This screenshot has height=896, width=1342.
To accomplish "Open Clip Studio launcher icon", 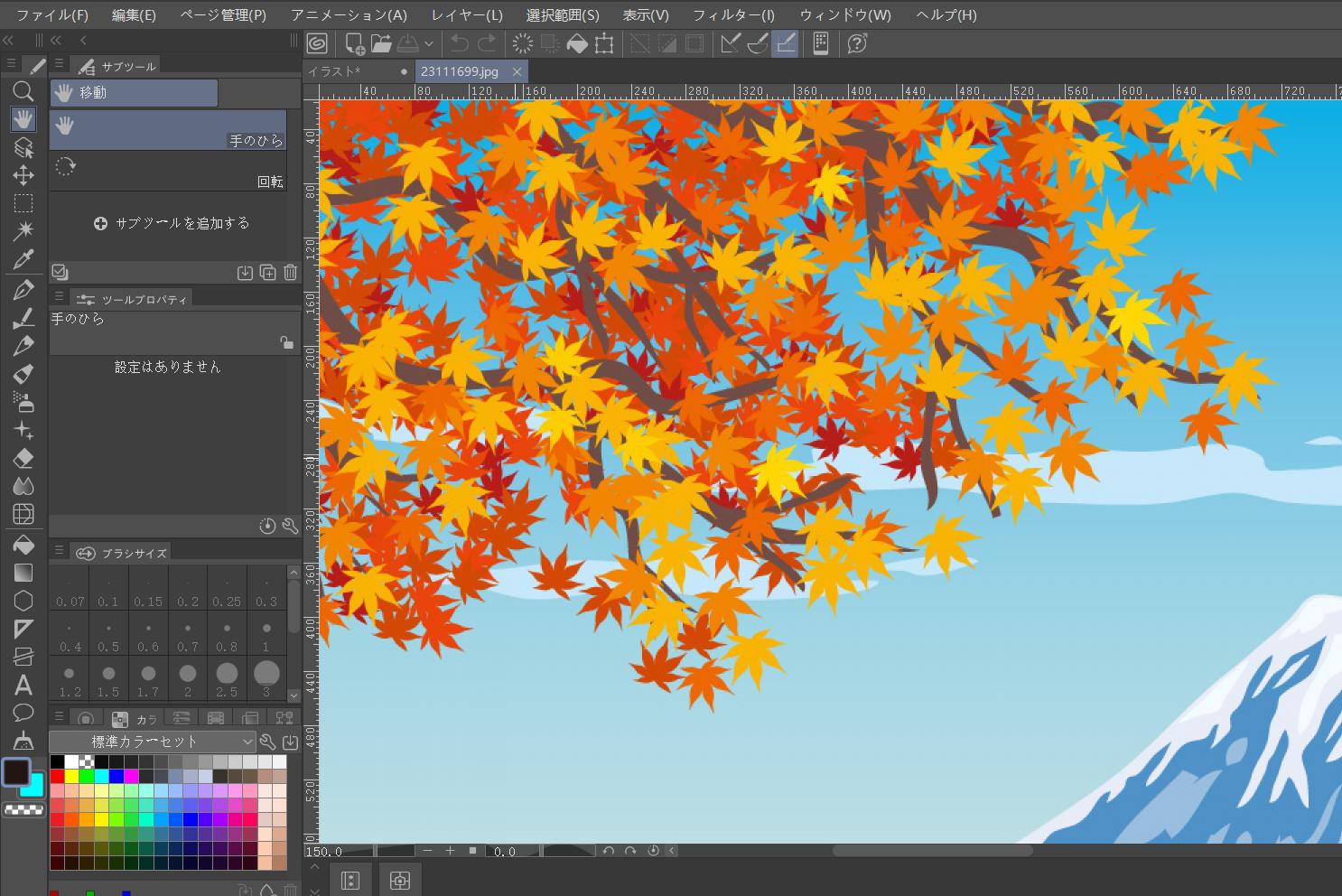I will tap(317, 43).
